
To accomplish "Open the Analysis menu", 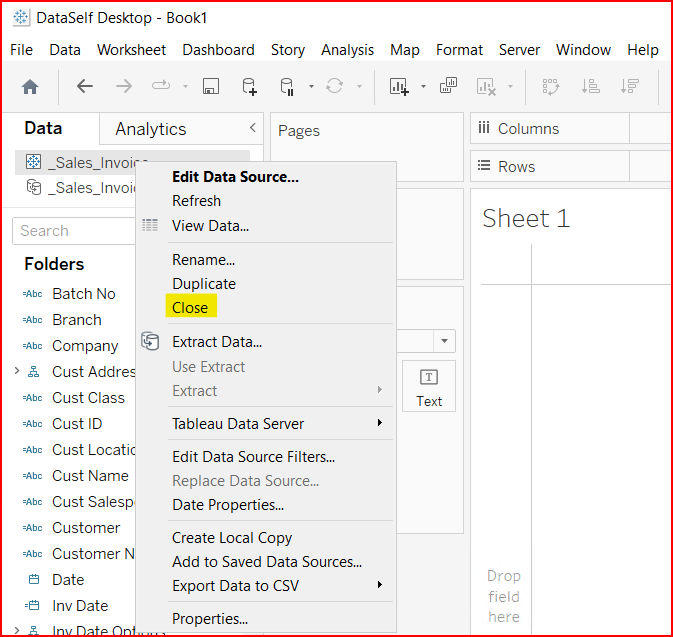I will pos(347,50).
